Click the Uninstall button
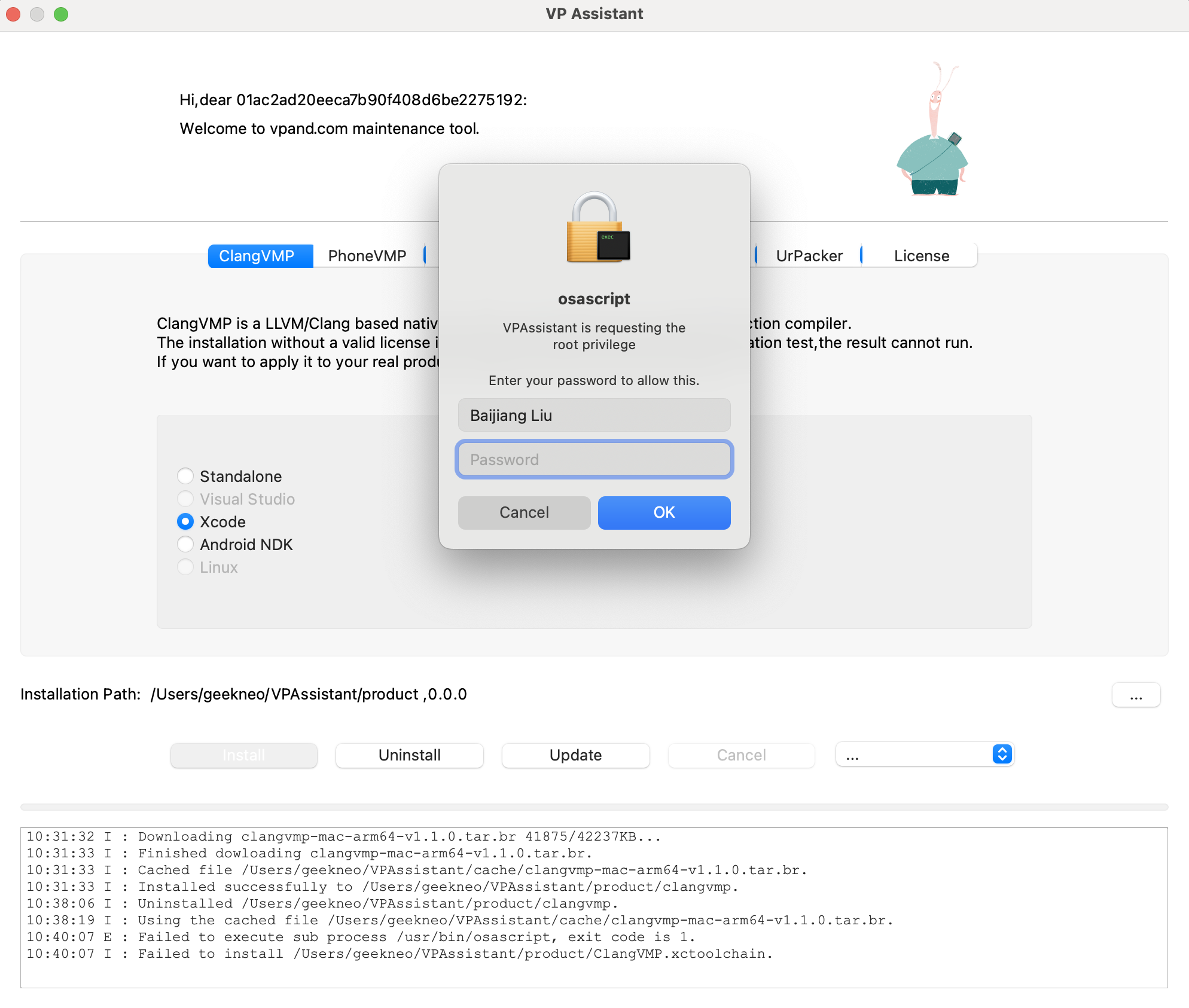The height and width of the screenshot is (1008, 1189). pyautogui.click(x=410, y=755)
